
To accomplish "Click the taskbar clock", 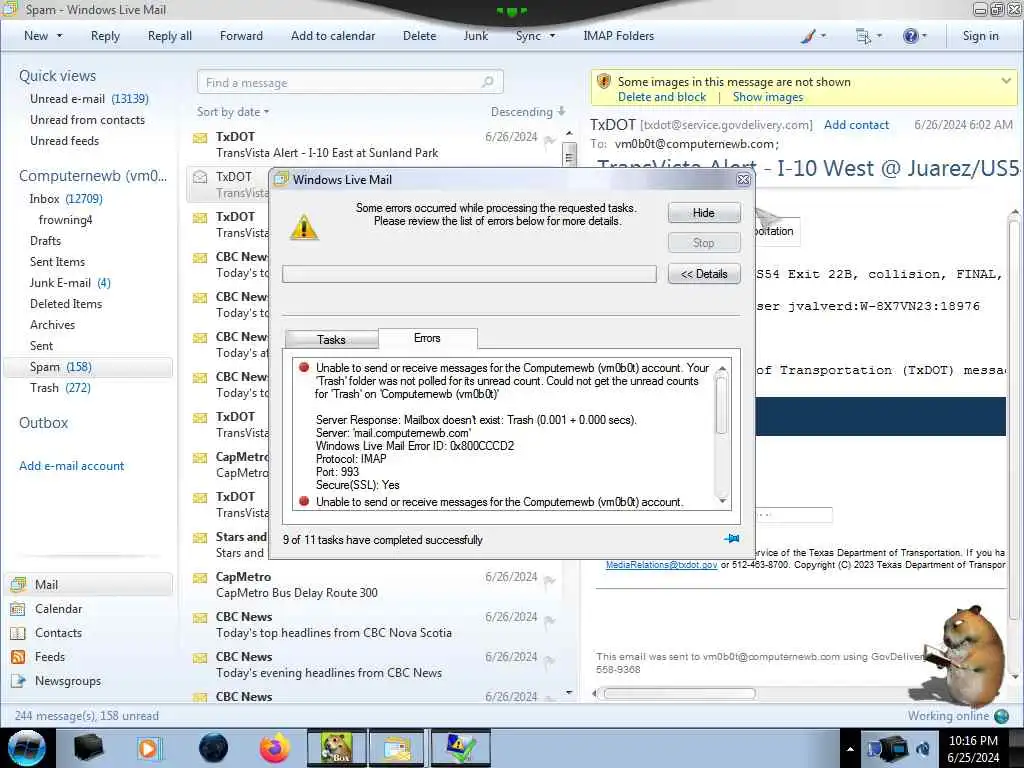I will (x=973, y=748).
